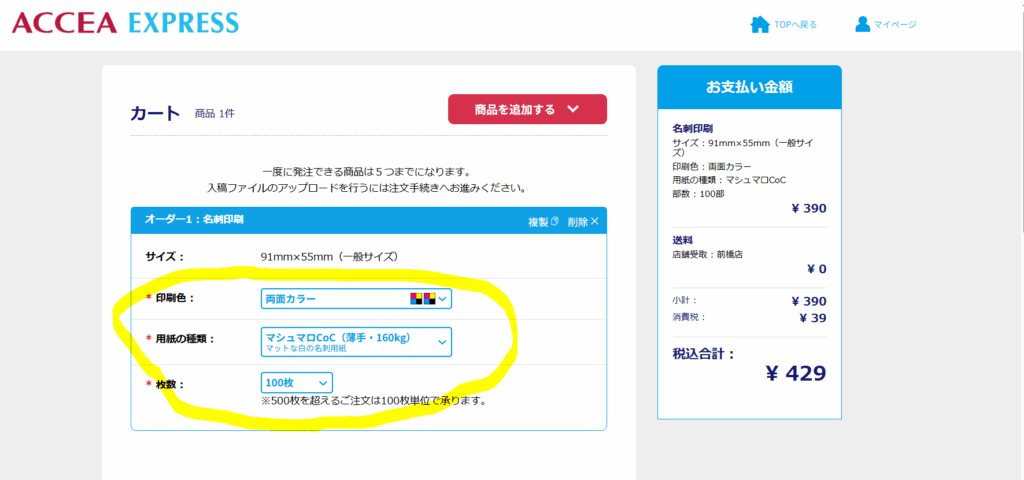Click the お支払い金額 panel header

(x=749, y=88)
